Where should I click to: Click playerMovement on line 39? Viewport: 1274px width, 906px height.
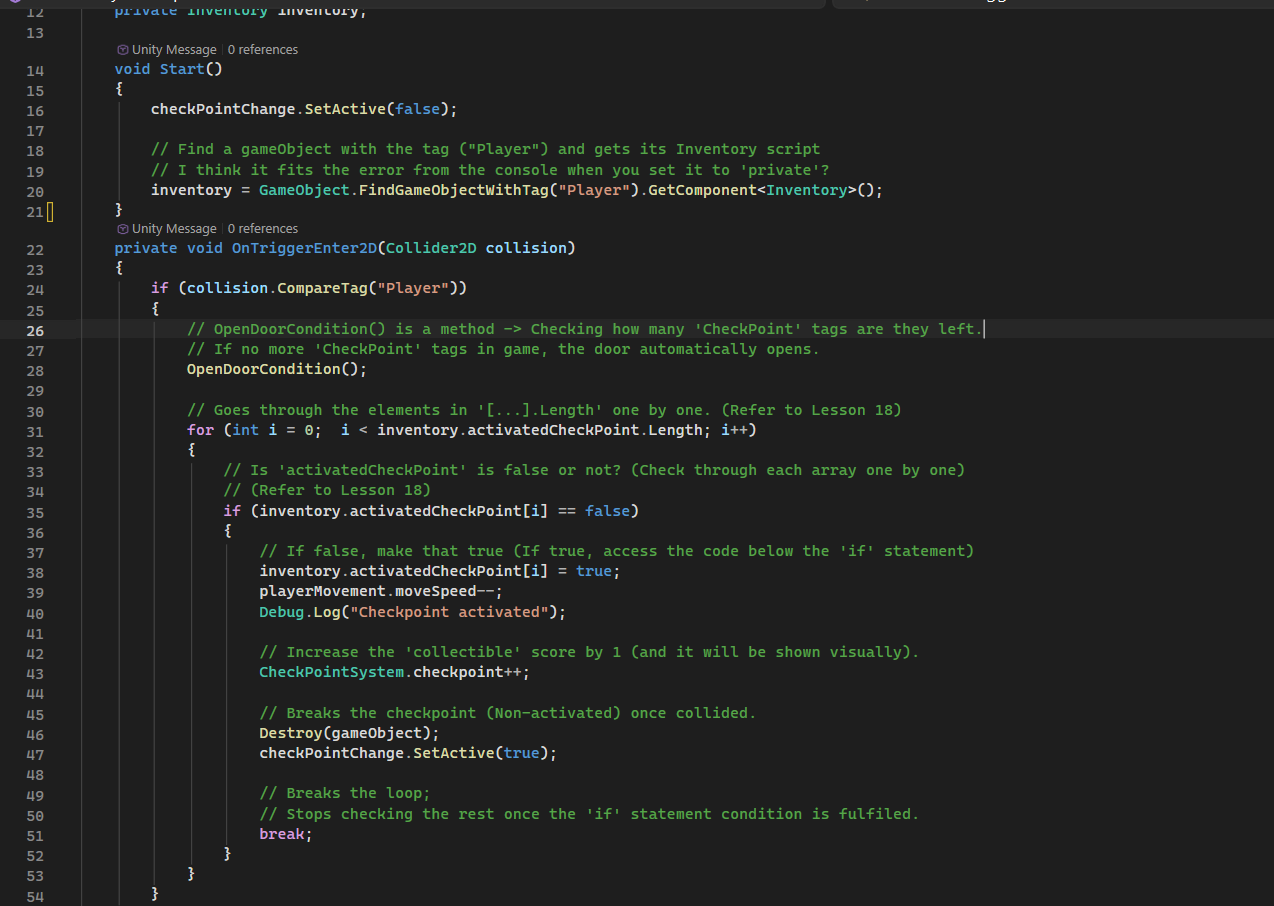click(323, 591)
